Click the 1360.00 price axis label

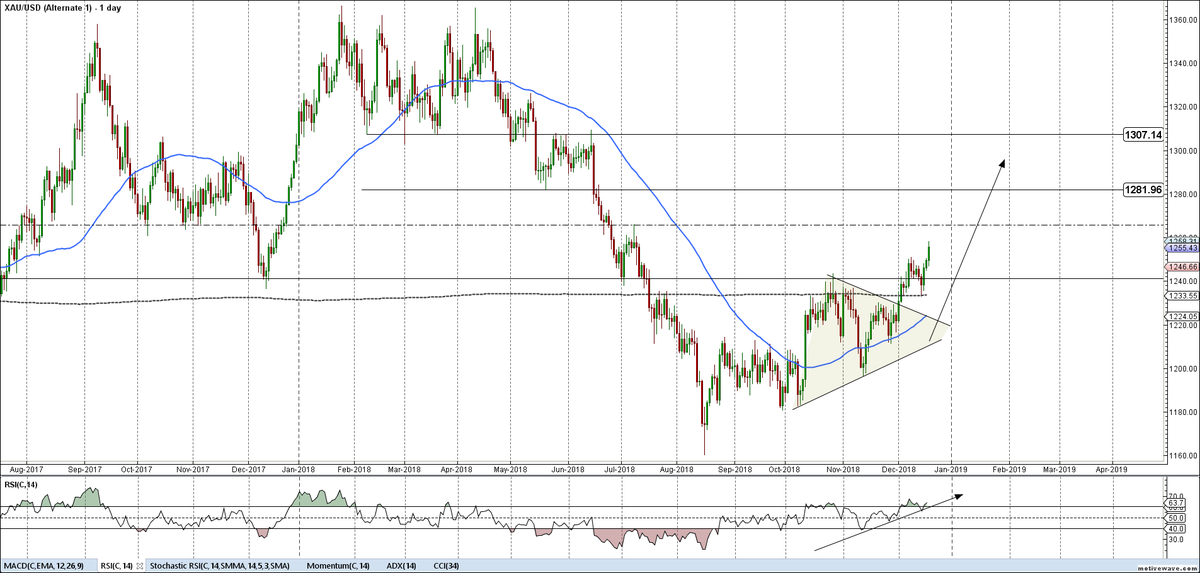coord(1181,19)
